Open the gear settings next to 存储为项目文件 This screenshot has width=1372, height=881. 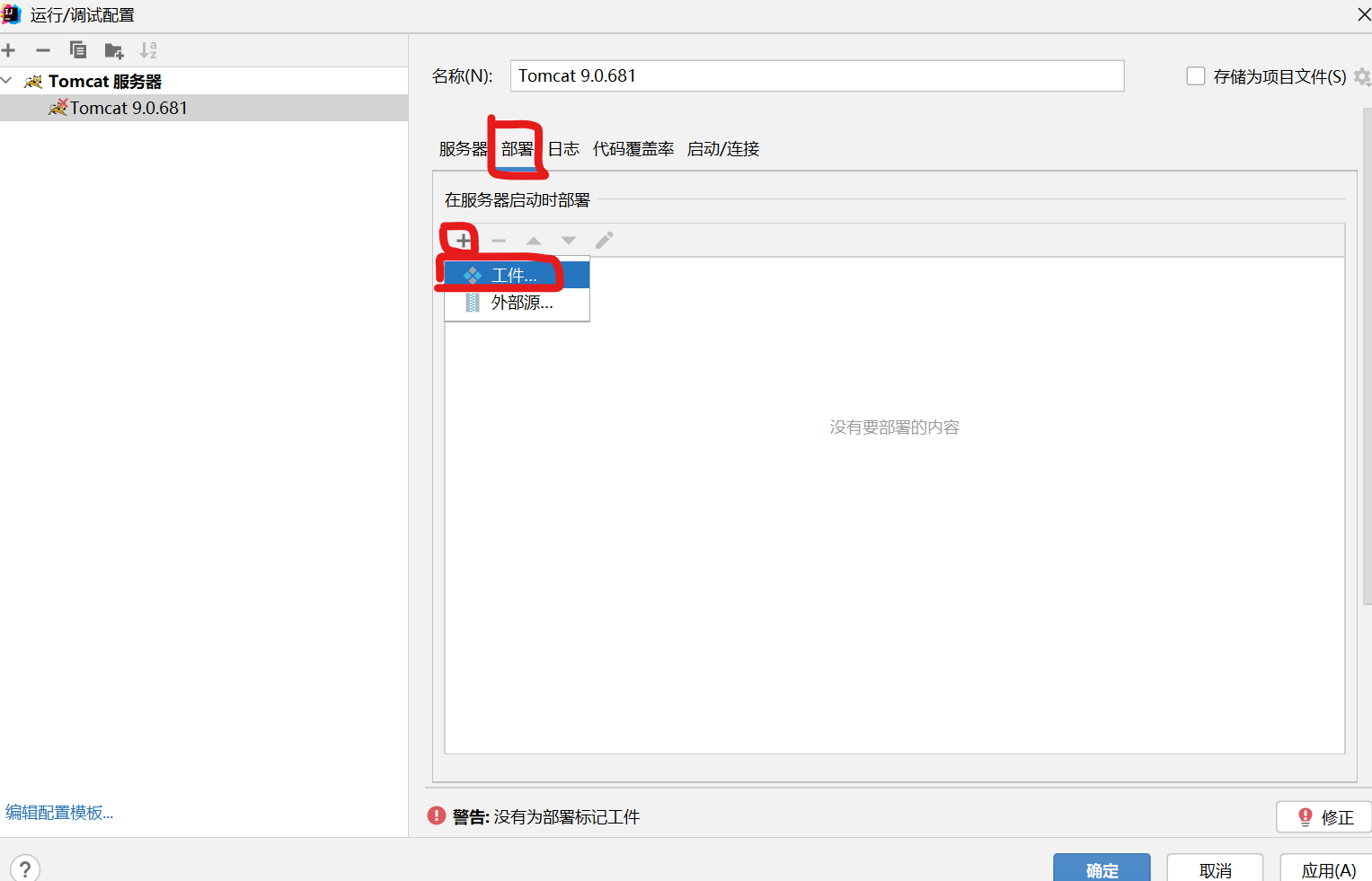[1363, 76]
